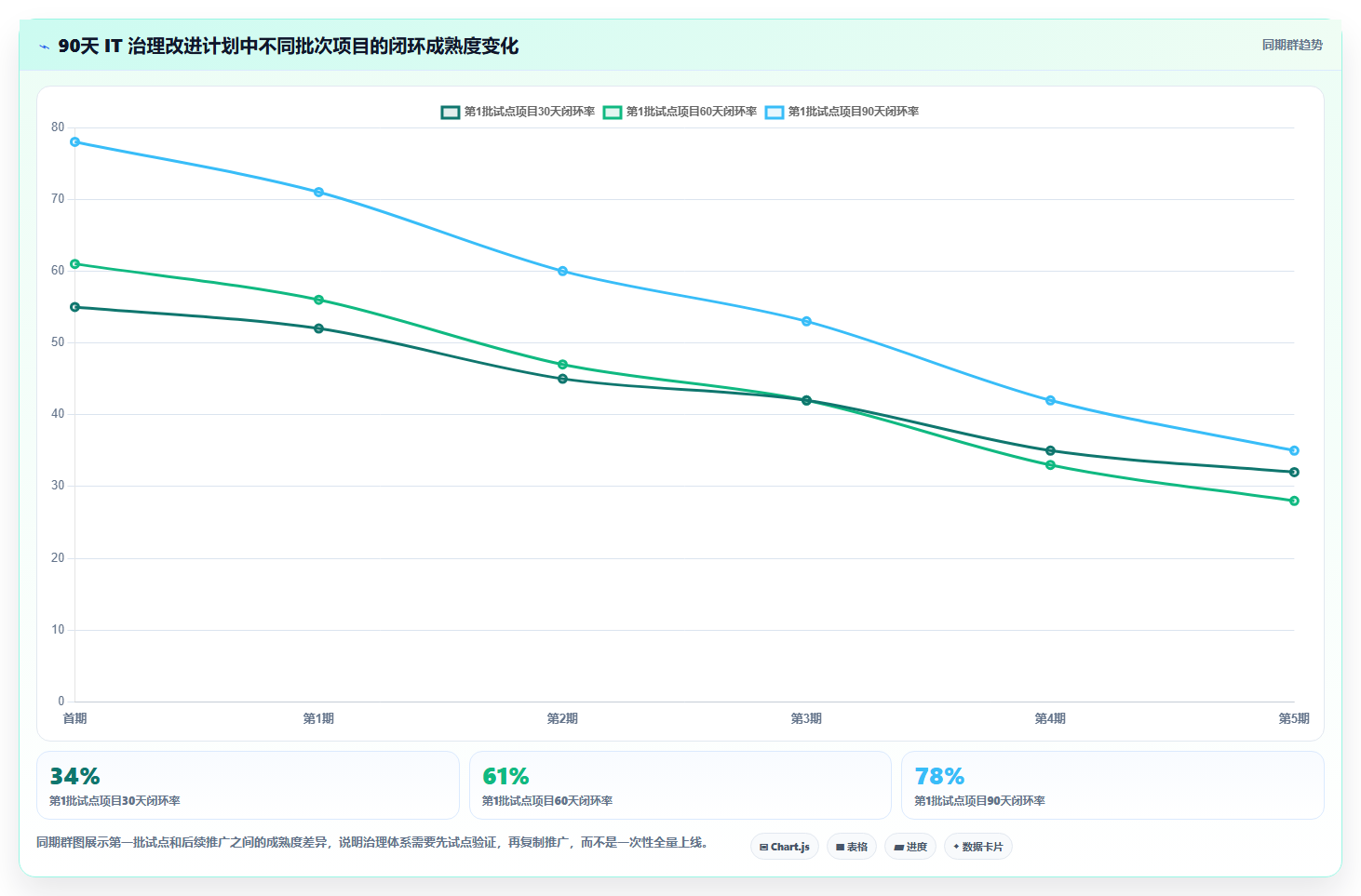This screenshot has height=896, width=1361.
Task: Toggle the 90天闭环率 legend entry
Action: (842, 112)
